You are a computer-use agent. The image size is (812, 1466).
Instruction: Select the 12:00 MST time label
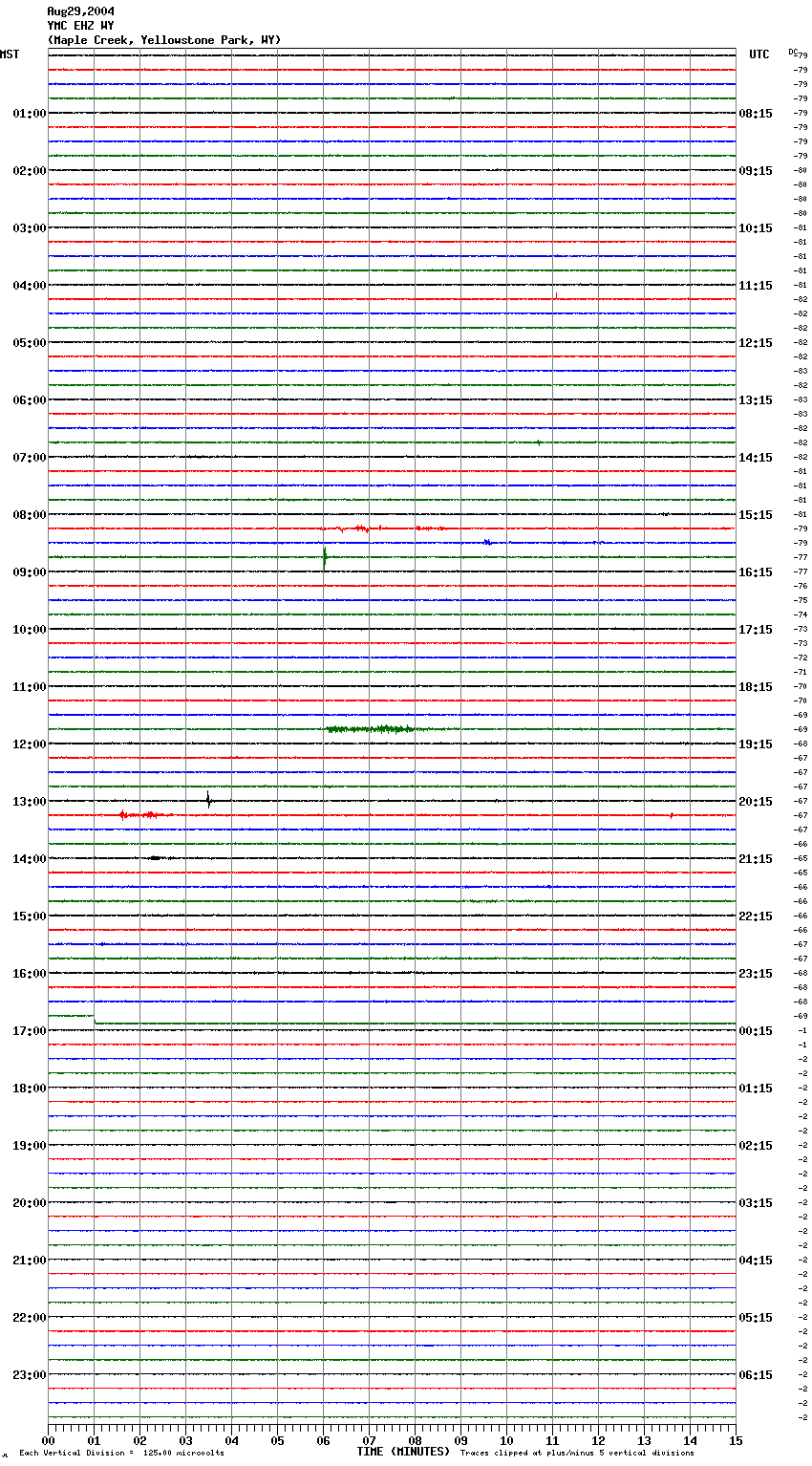pos(30,744)
